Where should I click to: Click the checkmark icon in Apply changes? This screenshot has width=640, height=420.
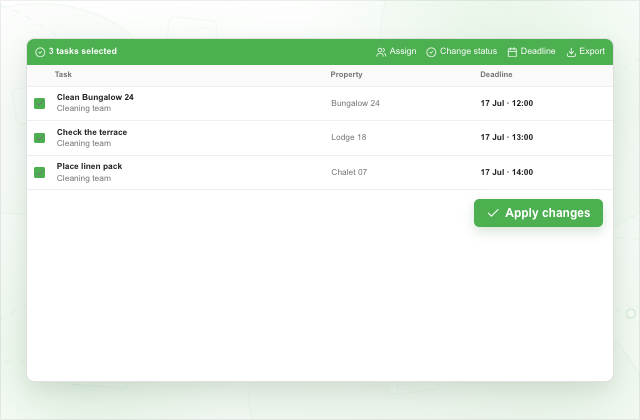pyautogui.click(x=493, y=213)
